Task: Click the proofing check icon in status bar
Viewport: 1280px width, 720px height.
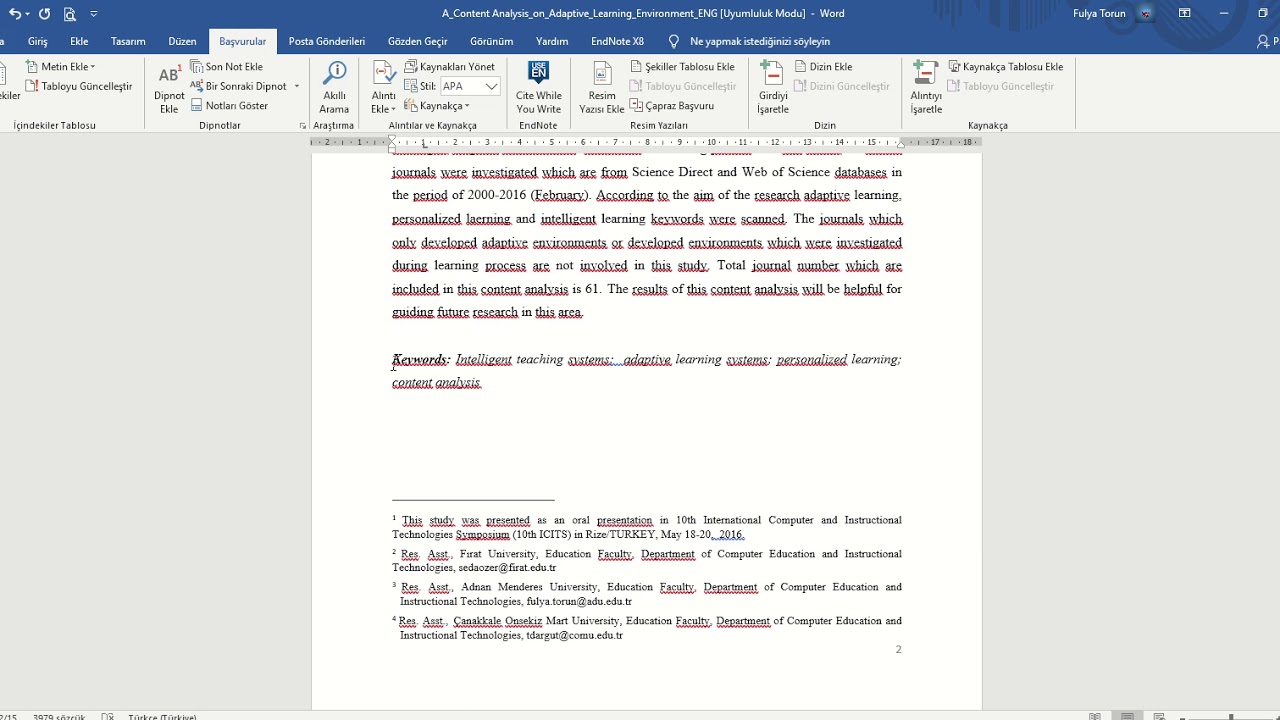Action: 108,716
